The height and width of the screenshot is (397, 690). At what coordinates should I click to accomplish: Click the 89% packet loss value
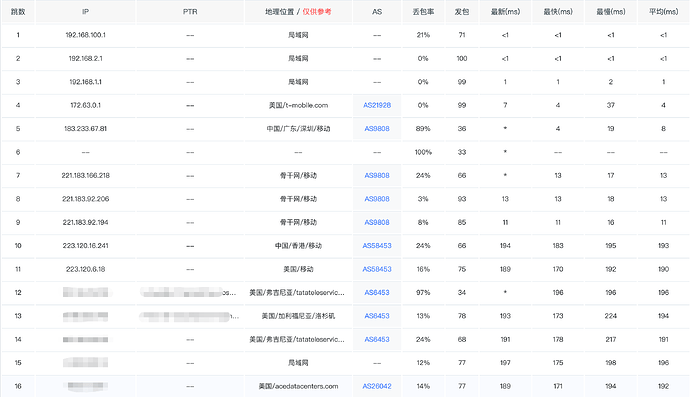[423, 129]
